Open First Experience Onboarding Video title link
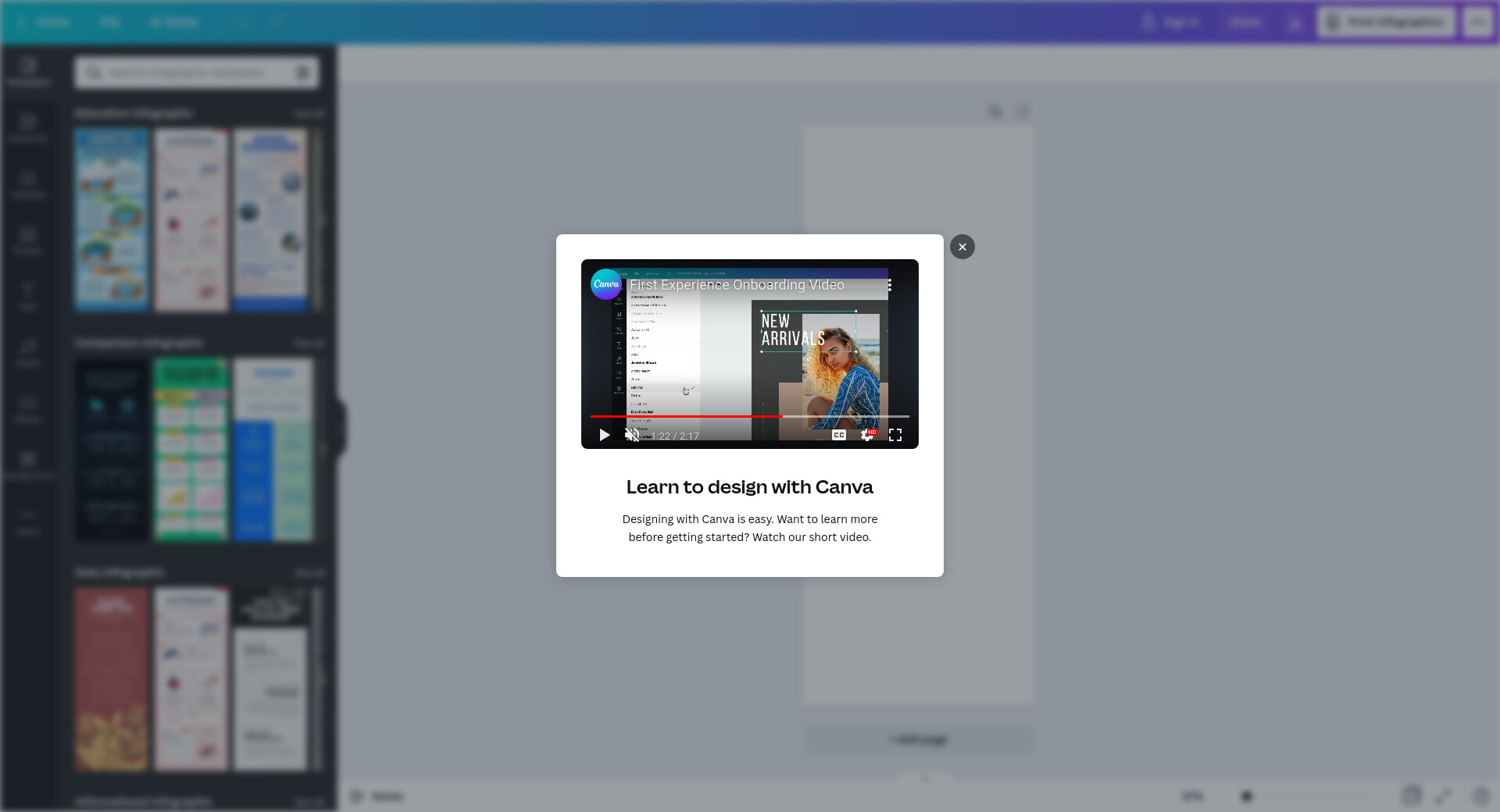Viewport: 1500px width, 812px height. [x=737, y=285]
